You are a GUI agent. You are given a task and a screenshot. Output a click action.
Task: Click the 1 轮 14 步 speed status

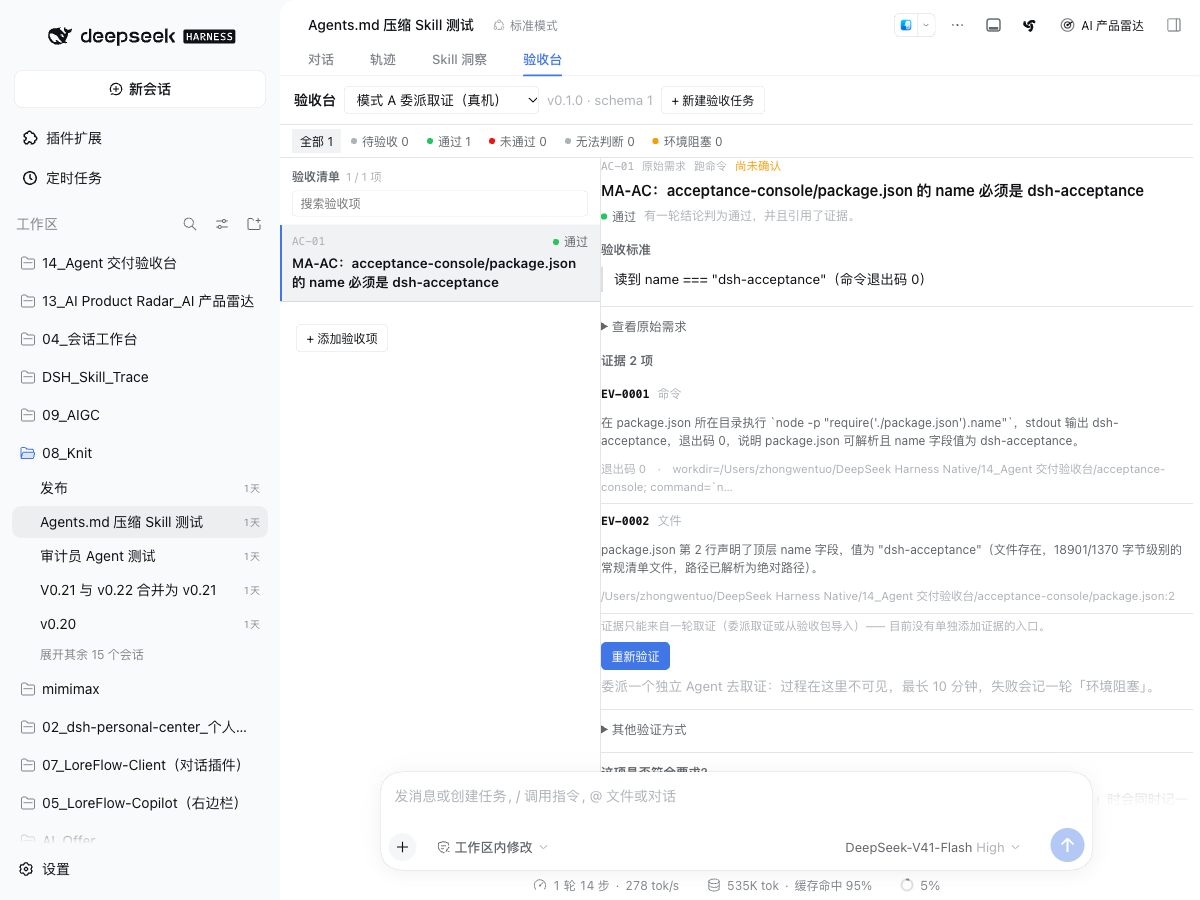pos(607,885)
